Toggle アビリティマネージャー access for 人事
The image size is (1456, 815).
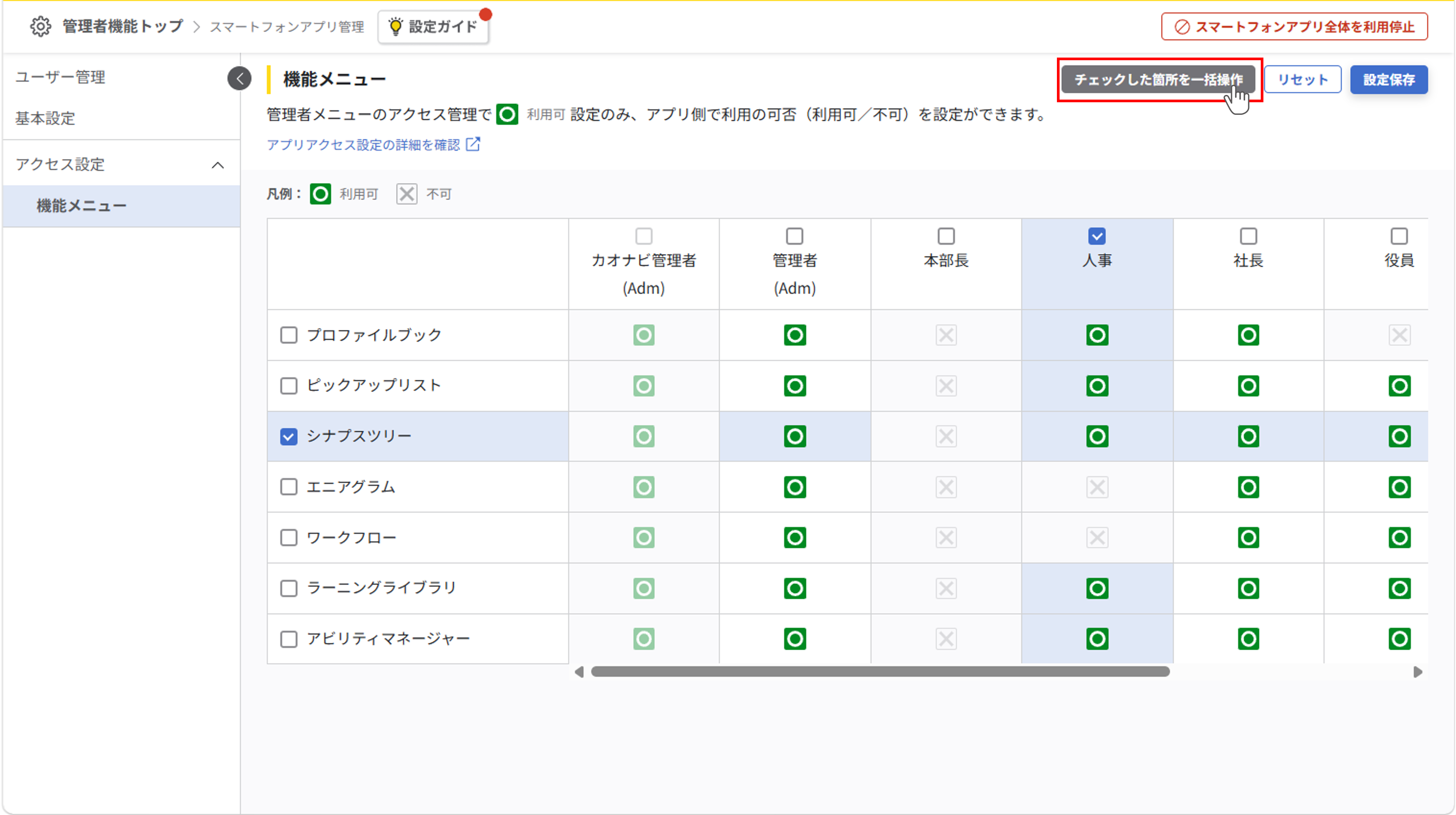coord(1097,639)
